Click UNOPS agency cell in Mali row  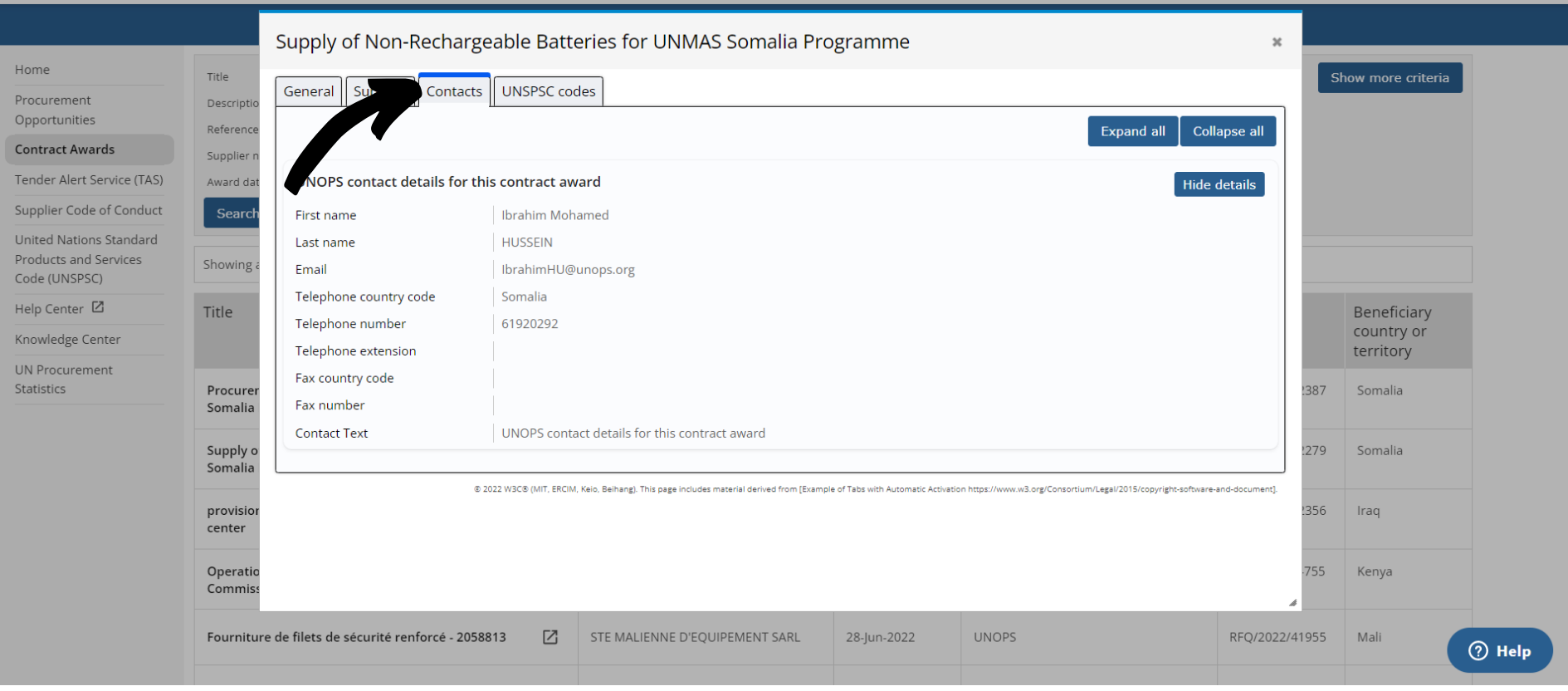pyautogui.click(x=994, y=637)
